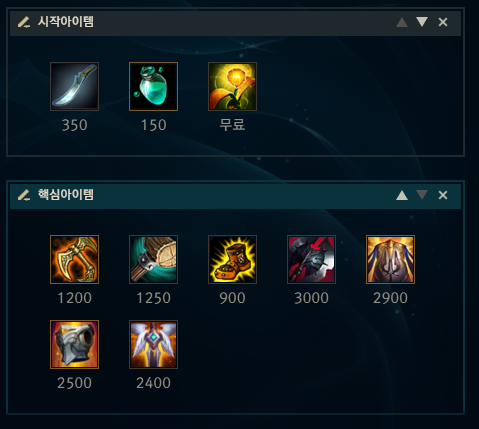Select the curved dagger starting item costing 350

point(74,86)
